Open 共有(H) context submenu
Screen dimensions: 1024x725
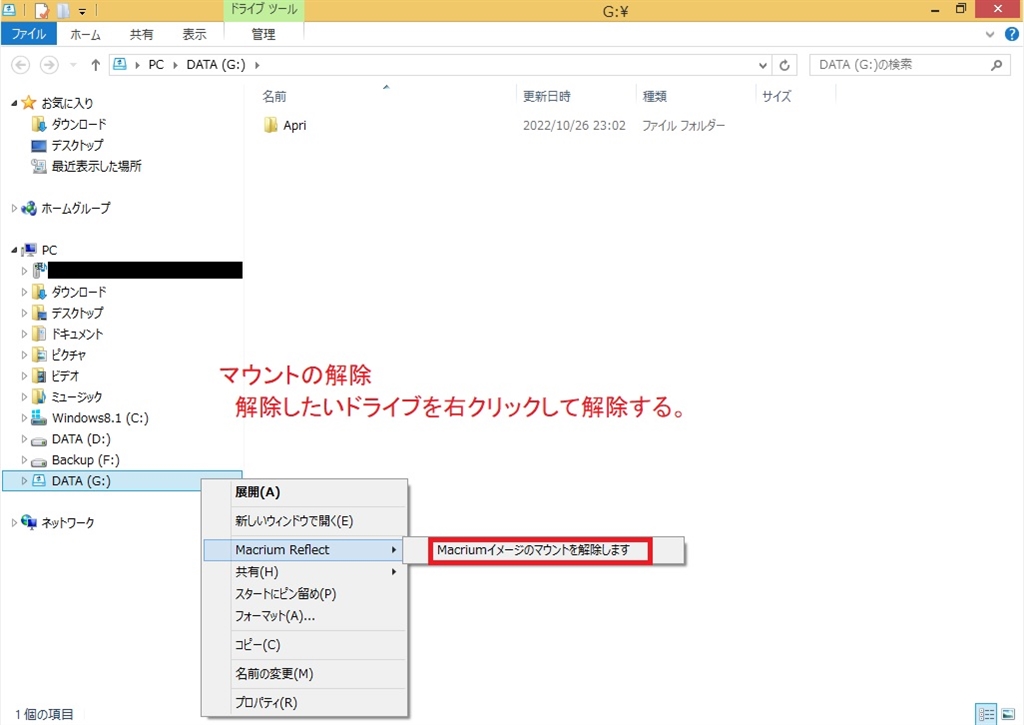[x=305, y=572]
